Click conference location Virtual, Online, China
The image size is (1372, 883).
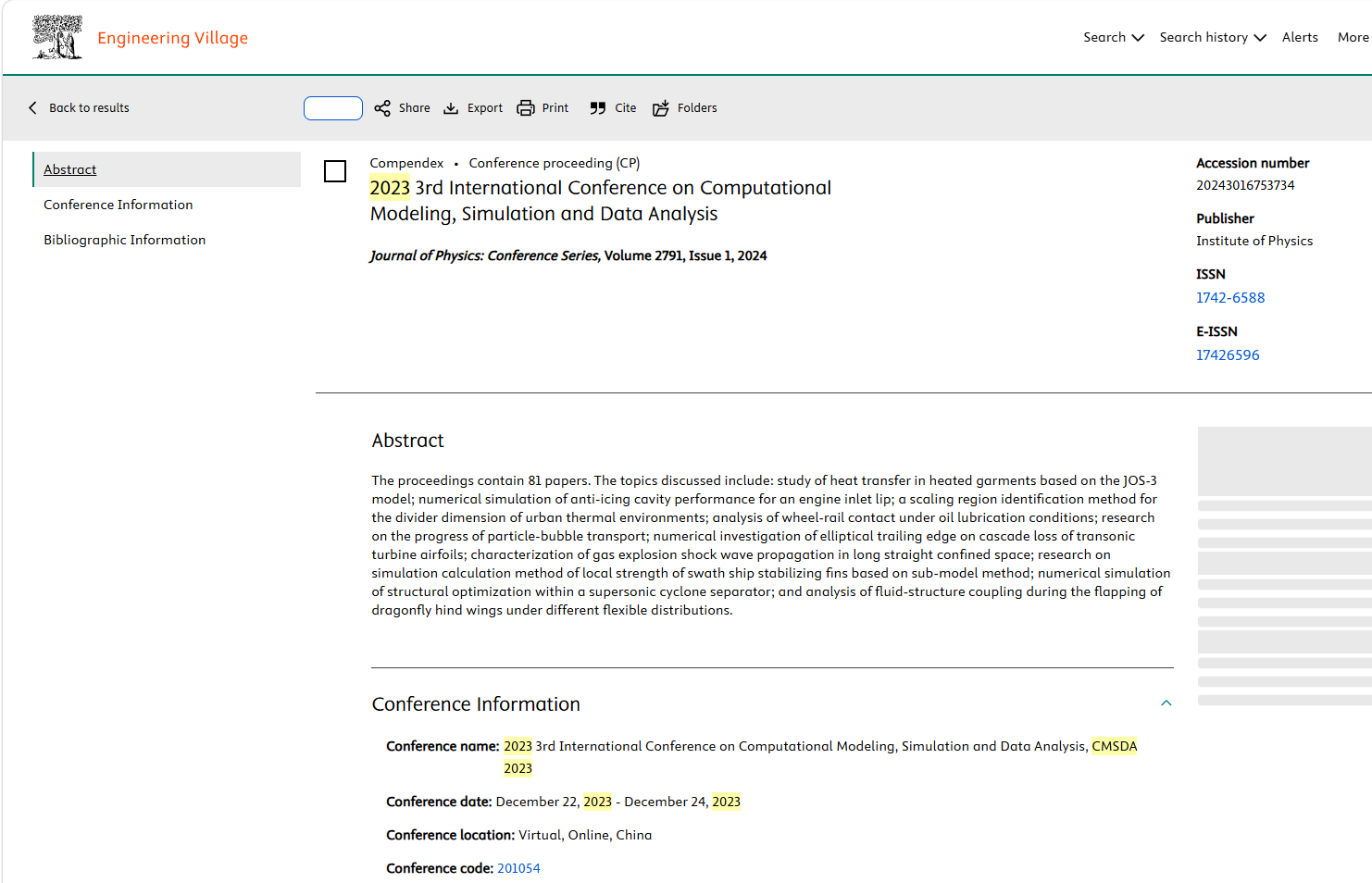[x=585, y=835]
